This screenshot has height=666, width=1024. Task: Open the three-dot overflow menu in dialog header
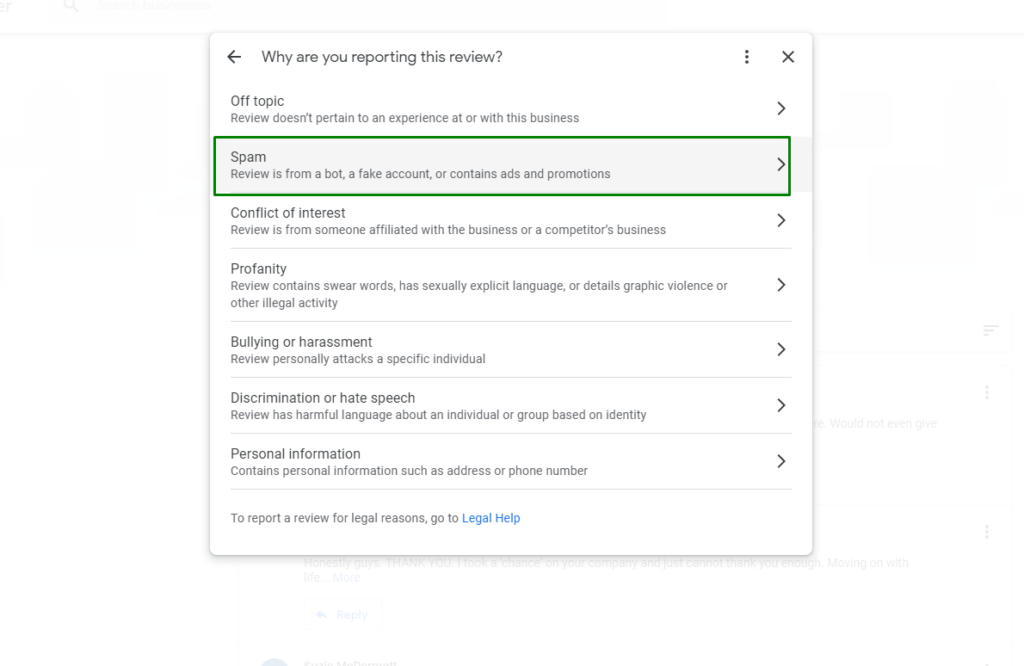click(x=747, y=57)
